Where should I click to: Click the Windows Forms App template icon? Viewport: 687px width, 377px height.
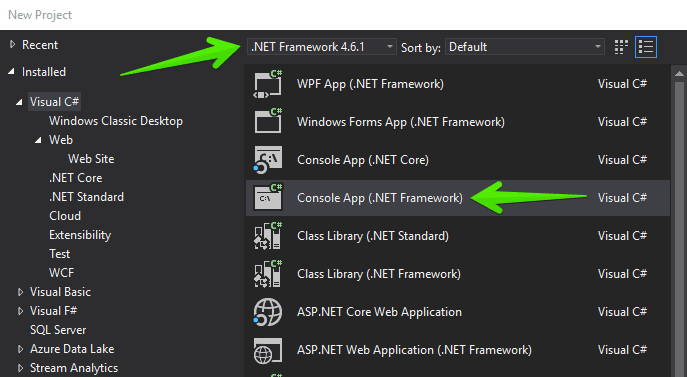coord(268,121)
